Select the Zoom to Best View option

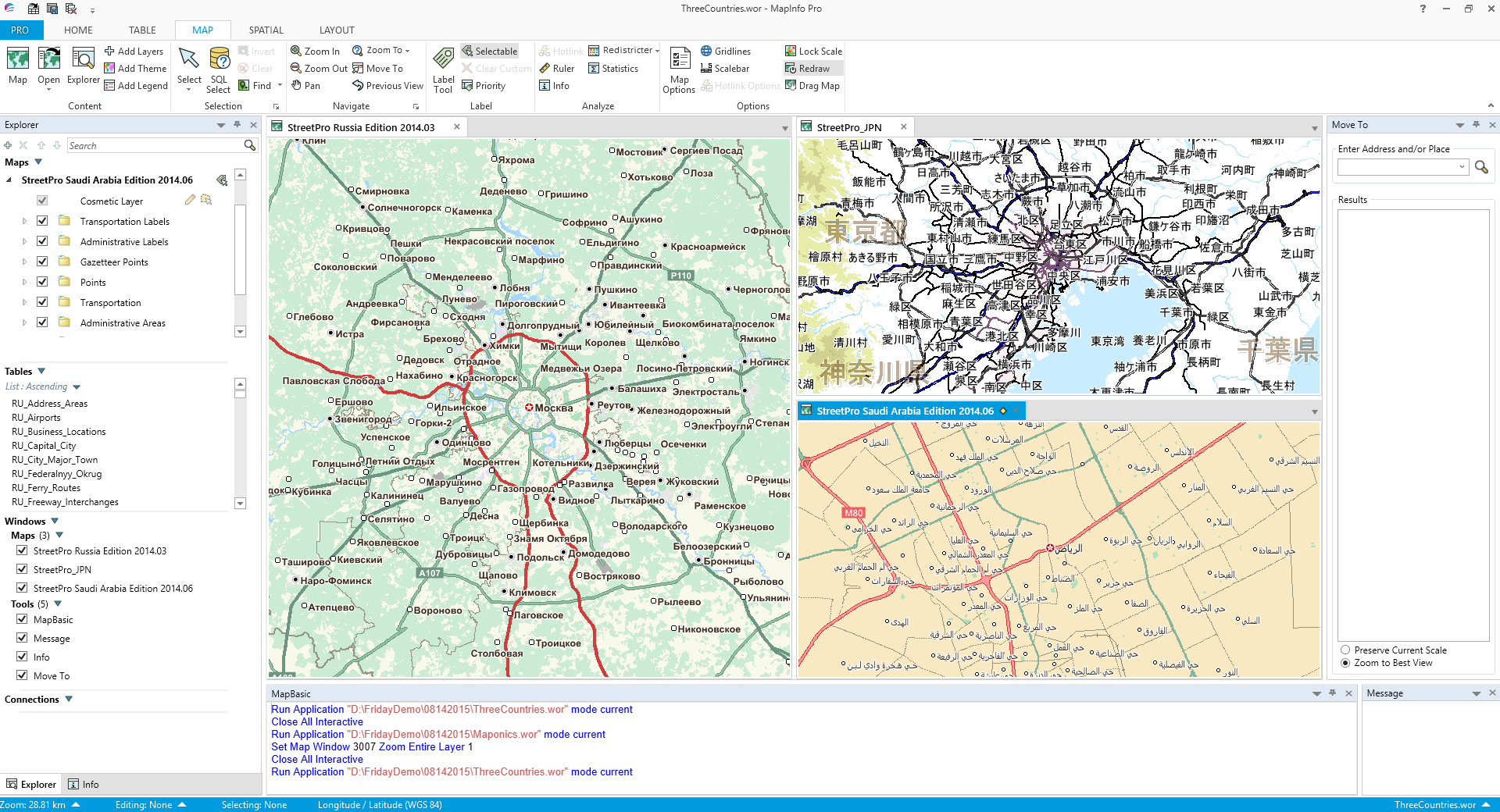click(x=1345, y=663)
